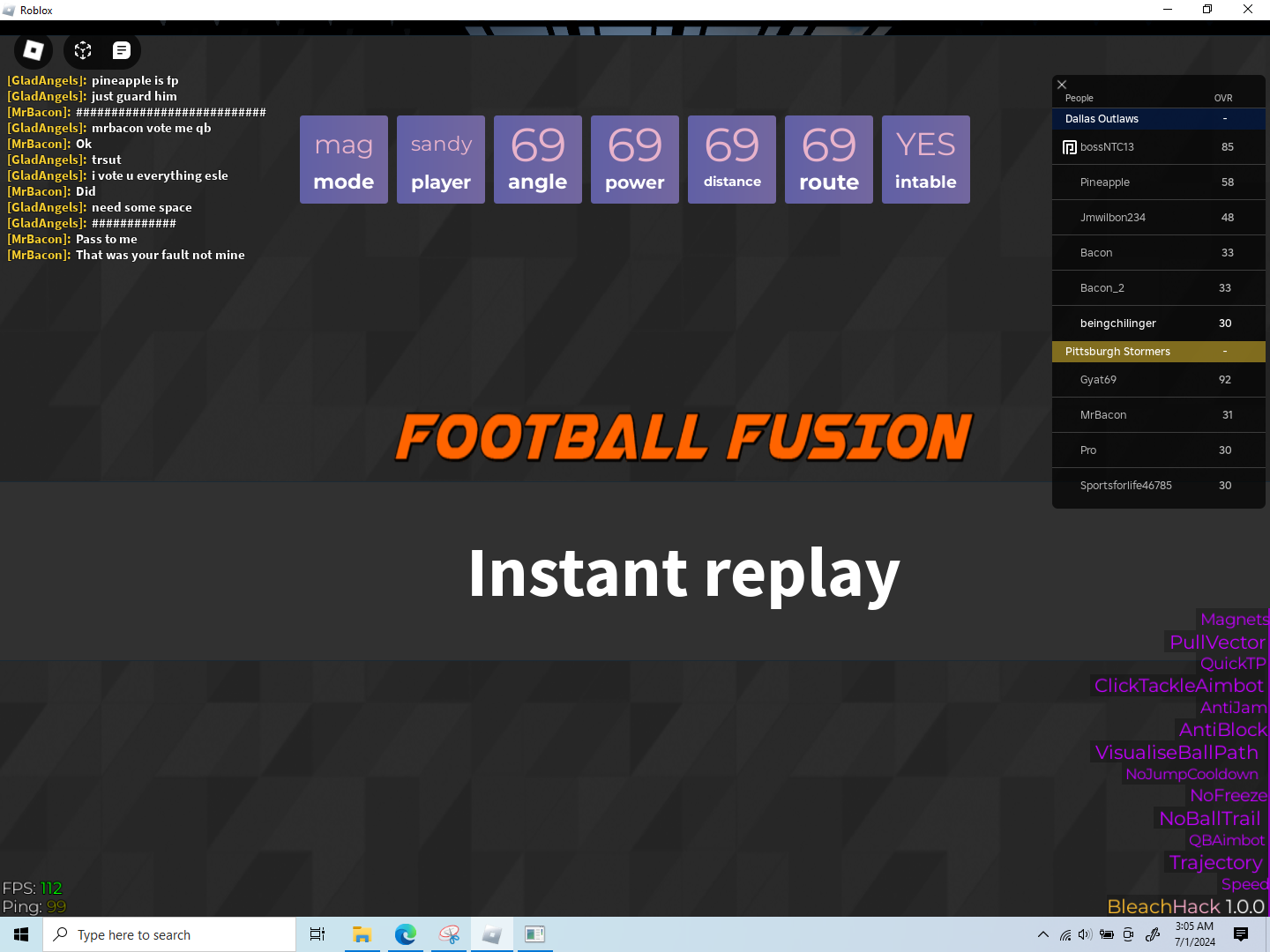Close the People leaderboard with the X
Viewport: 1270px width, 952px height.
(x=1062, y=85)
